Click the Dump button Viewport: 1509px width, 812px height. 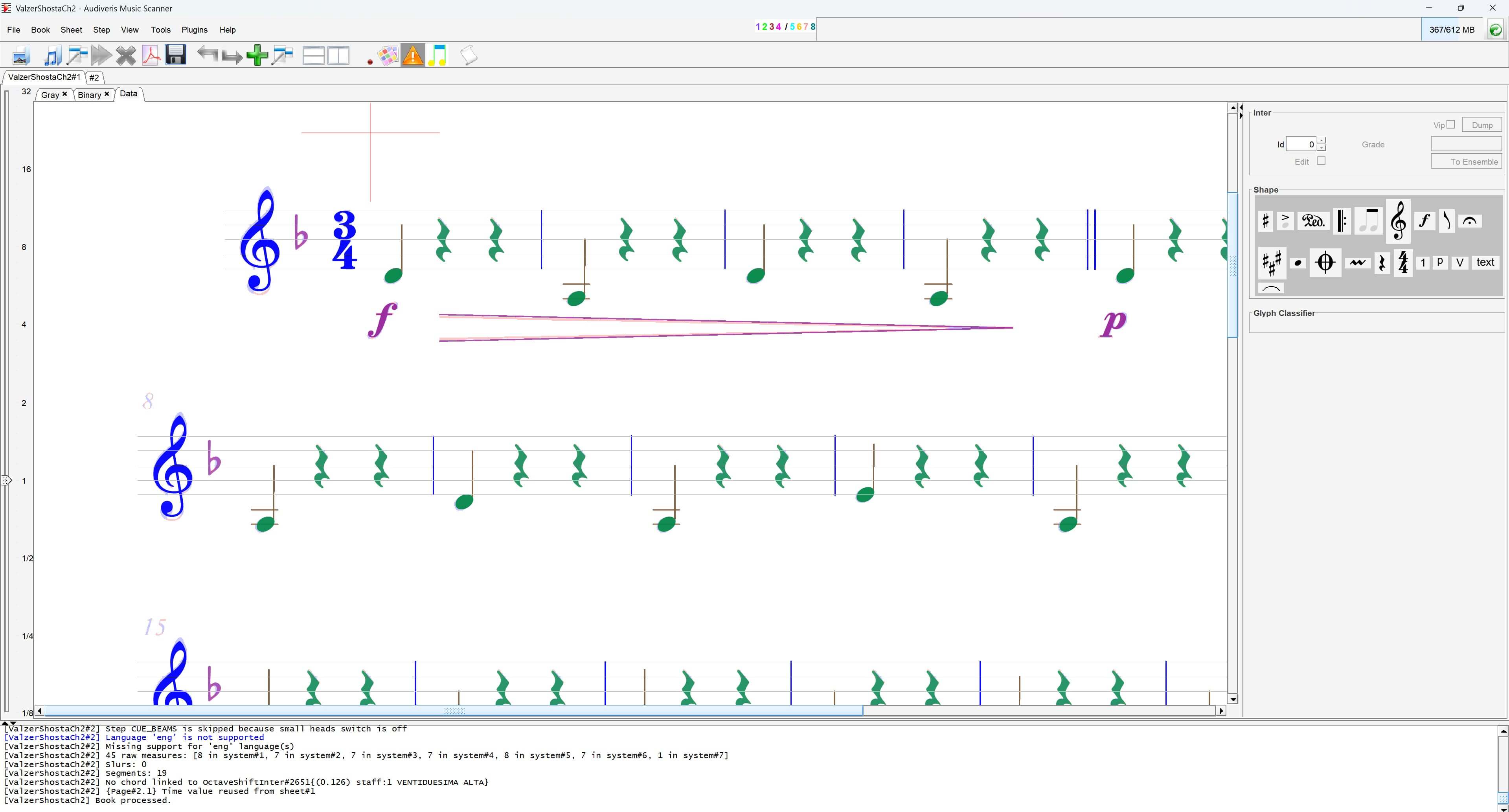[1481, 125]
